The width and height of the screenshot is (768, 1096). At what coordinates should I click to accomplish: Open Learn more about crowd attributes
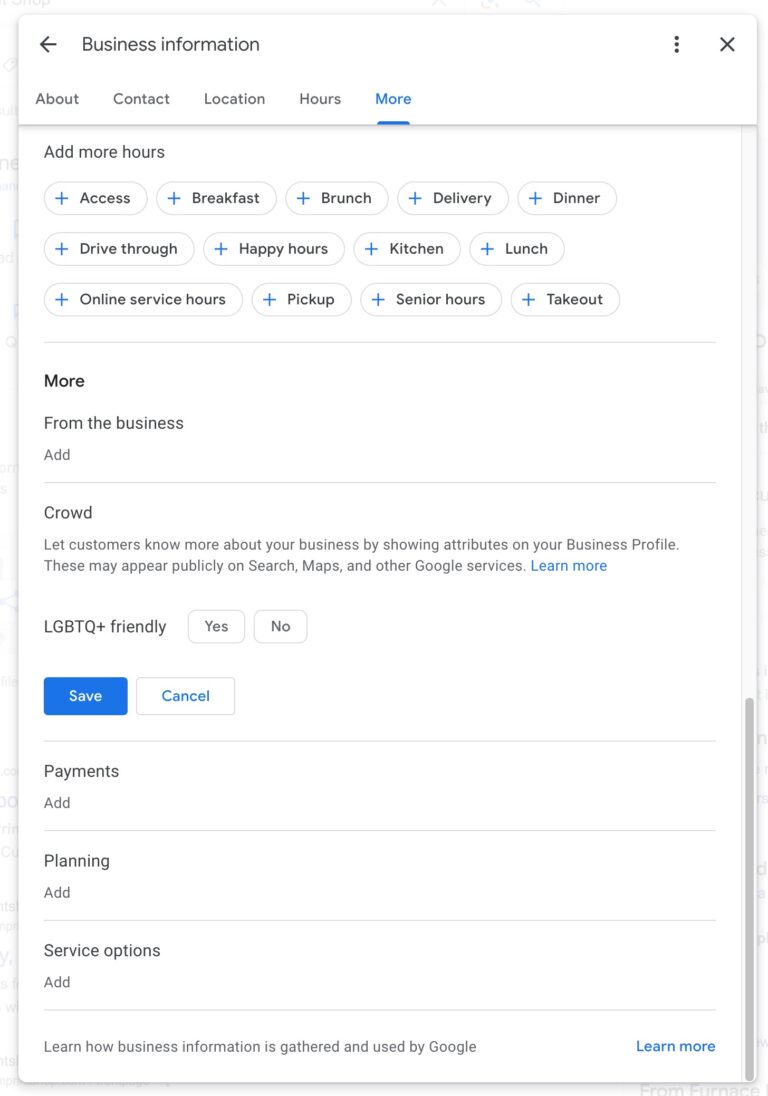coord(568,565)
